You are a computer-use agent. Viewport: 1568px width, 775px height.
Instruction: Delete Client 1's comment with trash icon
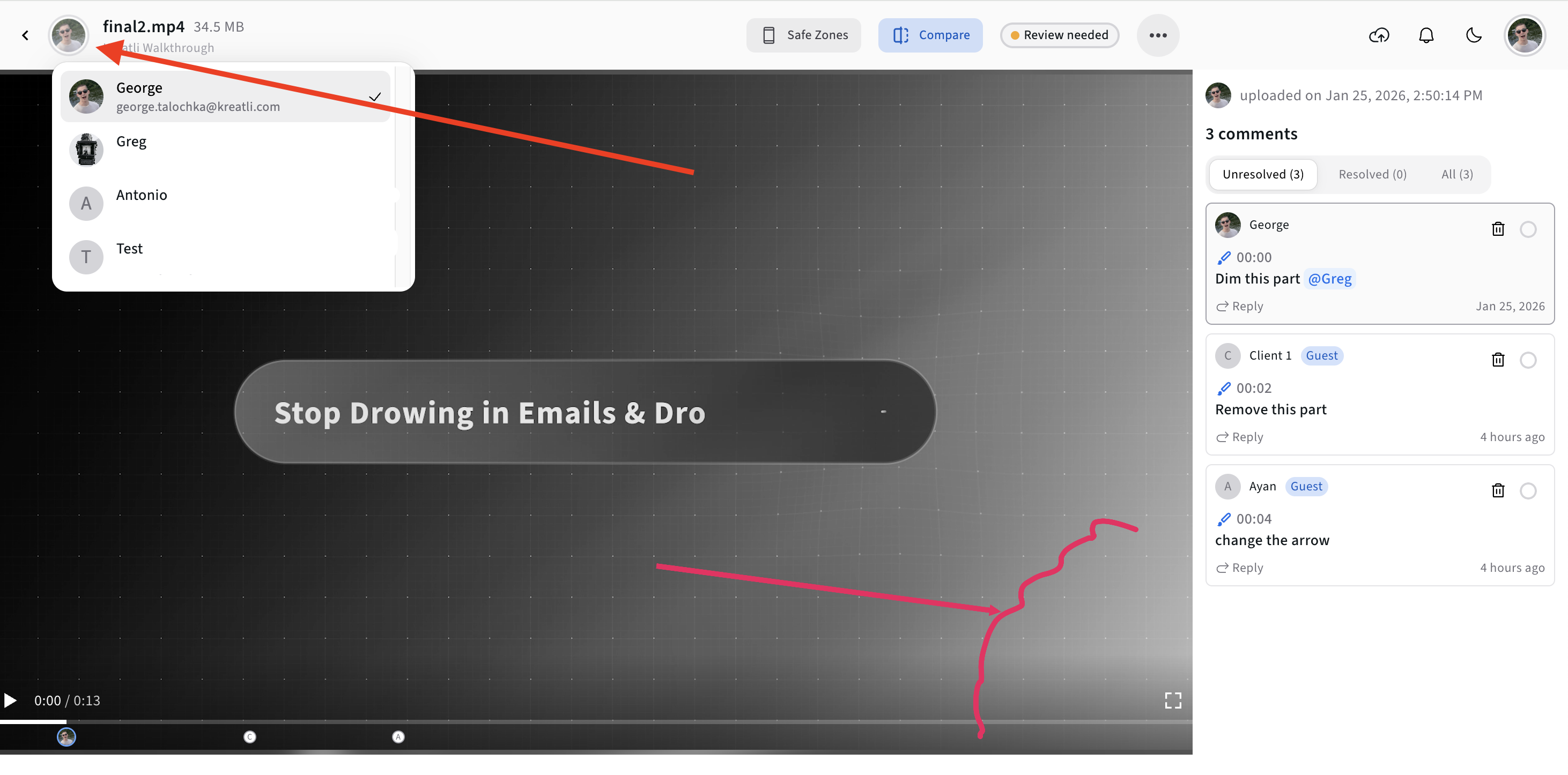[x=1498, y=360]
